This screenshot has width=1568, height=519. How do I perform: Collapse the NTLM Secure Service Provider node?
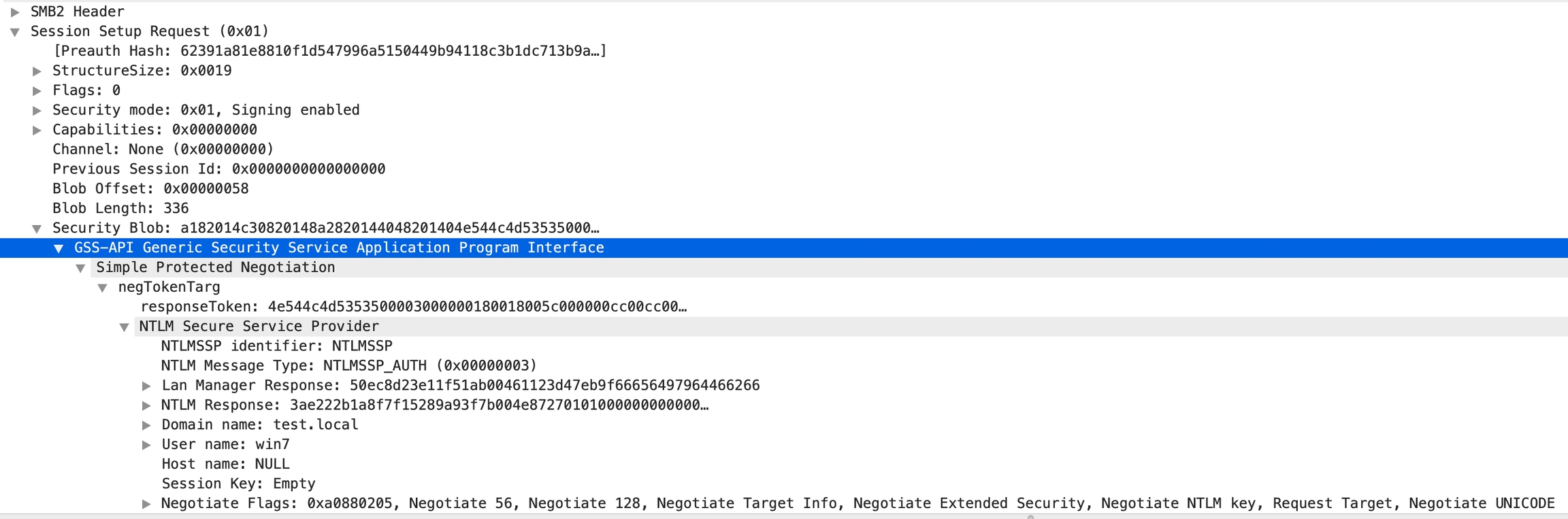125,328
